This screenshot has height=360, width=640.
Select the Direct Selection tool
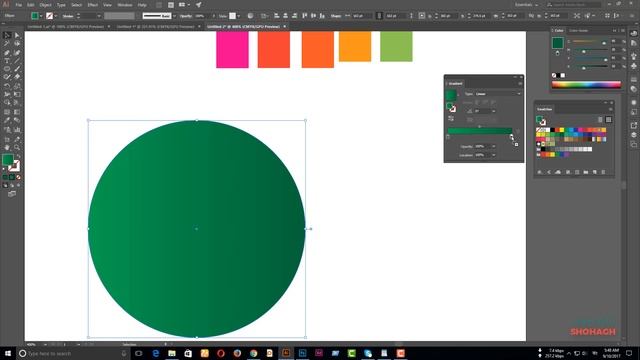click(x=17, y=35)
